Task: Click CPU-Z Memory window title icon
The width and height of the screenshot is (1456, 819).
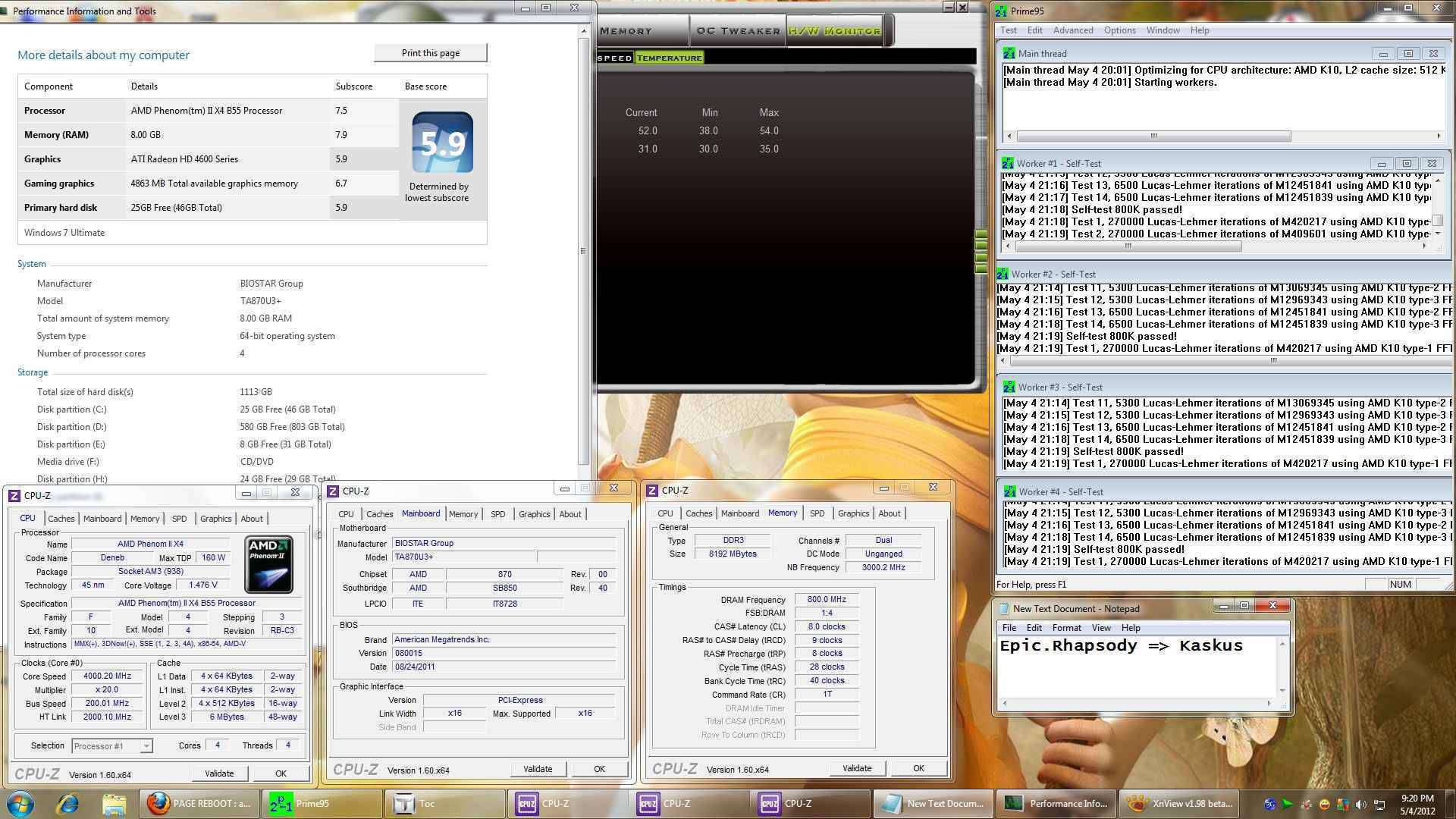Action: click(652, 491)
